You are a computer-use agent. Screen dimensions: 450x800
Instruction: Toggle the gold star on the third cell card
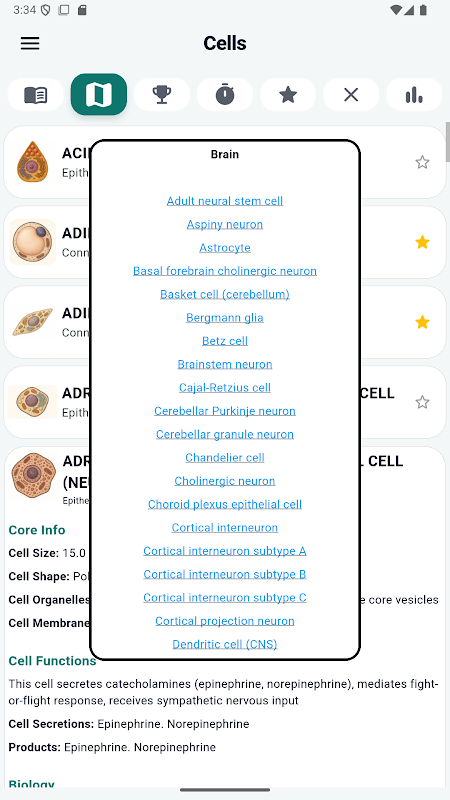click(422, 322)
